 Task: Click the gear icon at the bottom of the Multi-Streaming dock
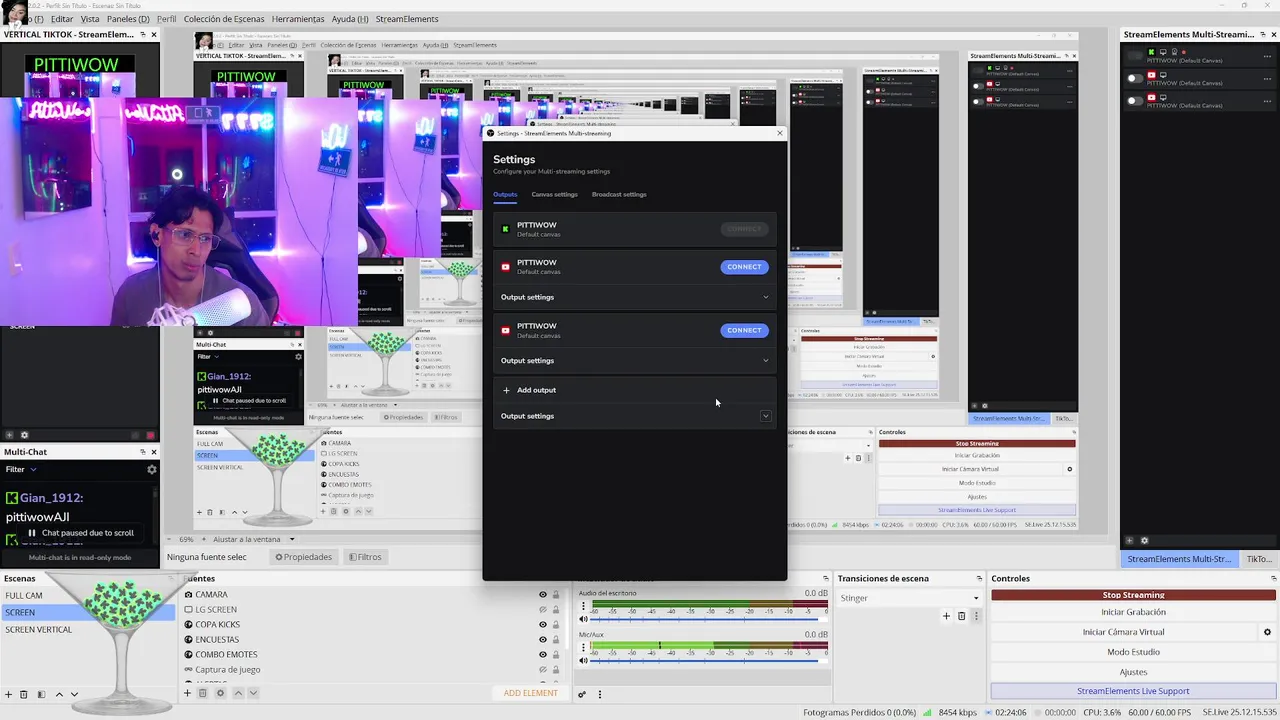(1145, 541)
